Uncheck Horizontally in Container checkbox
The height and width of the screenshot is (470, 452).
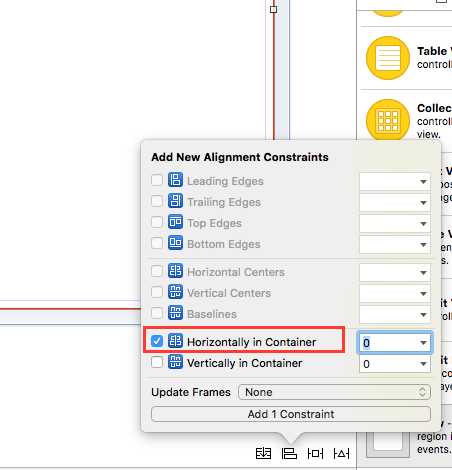pos(157,341)
